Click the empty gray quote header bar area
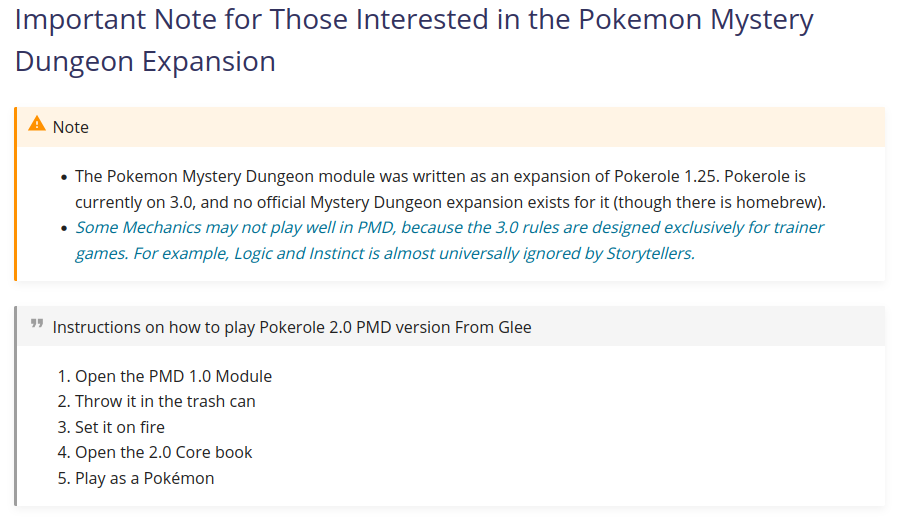The width and height of the screenshot is (903, 528). pyautogui.click(x=700, y=327)
